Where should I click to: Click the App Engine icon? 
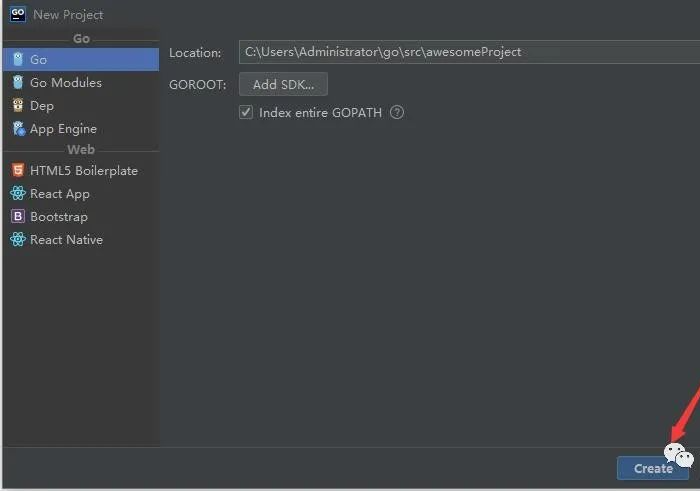tap(18, 129)
